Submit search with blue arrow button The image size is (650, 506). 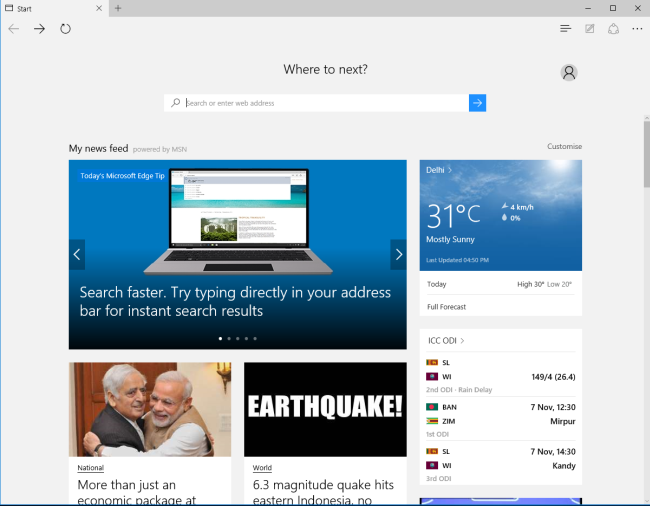point(478,103)
